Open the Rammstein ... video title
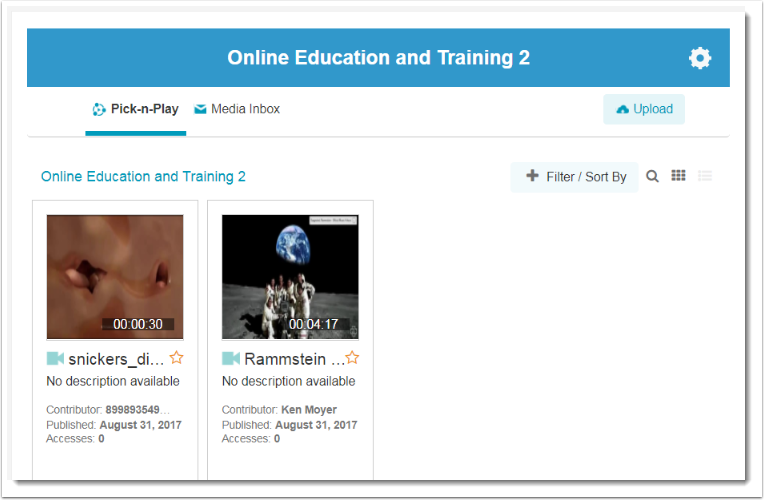 click(x=294, y=359)
